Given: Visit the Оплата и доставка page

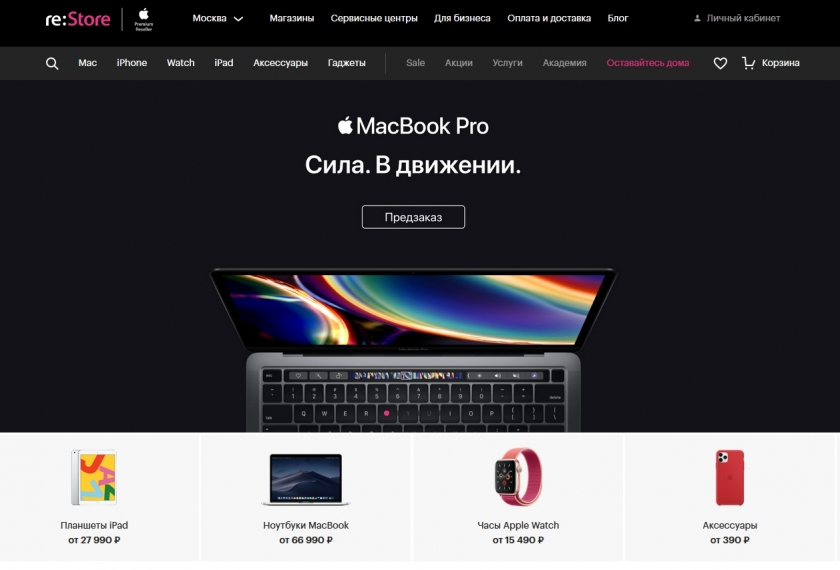Looking at the screenshot, I should [x=549, y=18].
